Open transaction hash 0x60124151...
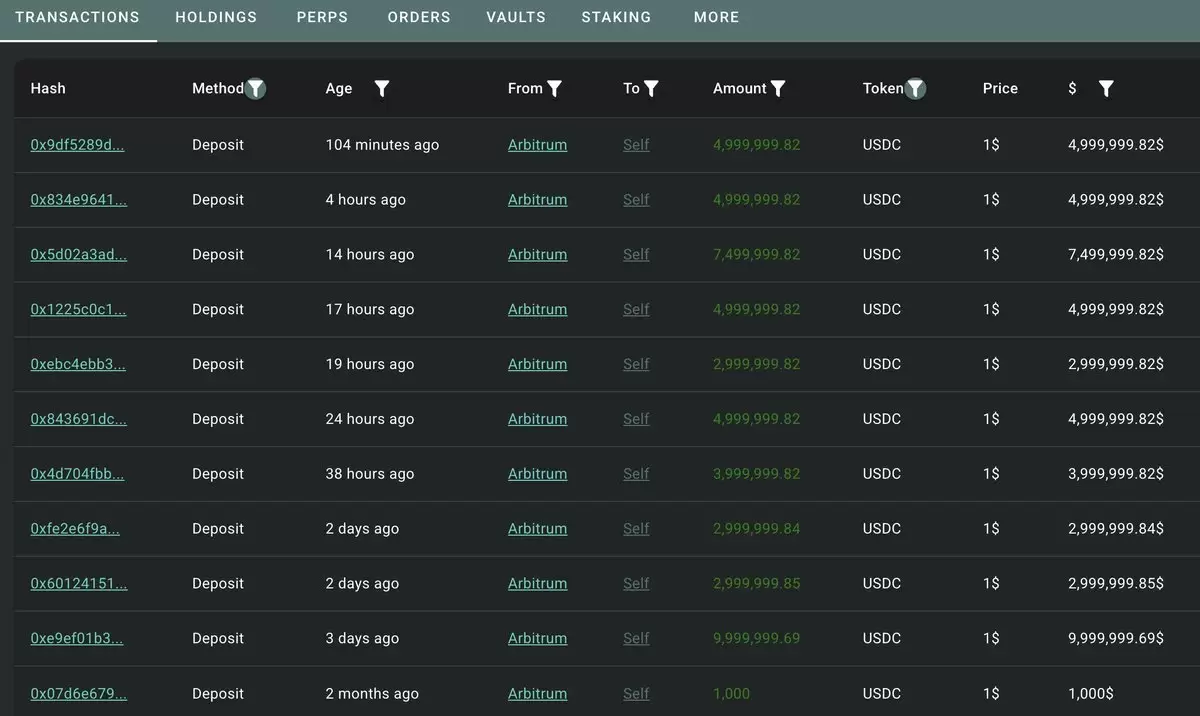Image resolution: width=1200 pixels, height=716 pixels. (79, 584)
